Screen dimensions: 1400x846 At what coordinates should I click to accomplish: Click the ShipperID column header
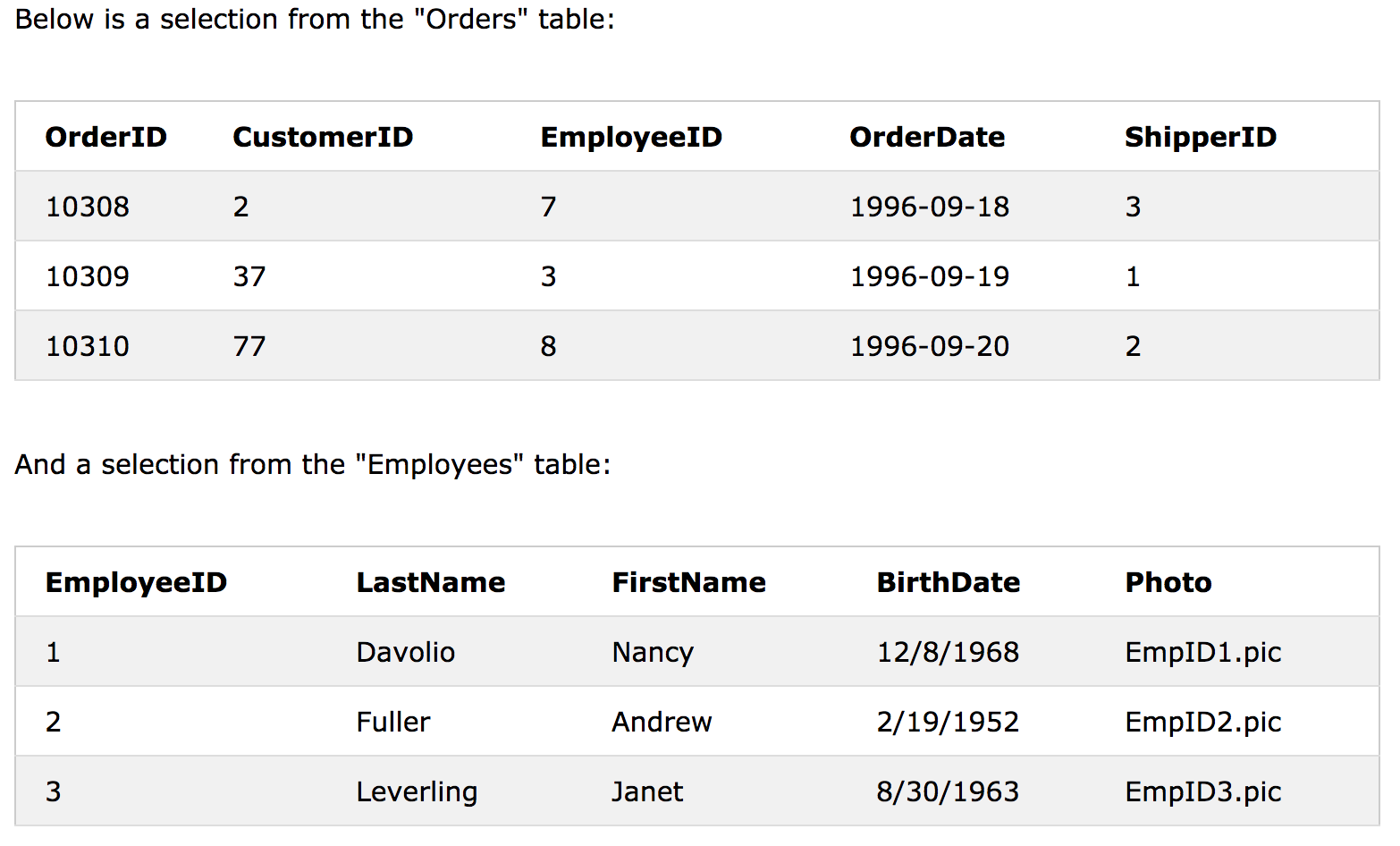click(x=1201, y=137)
